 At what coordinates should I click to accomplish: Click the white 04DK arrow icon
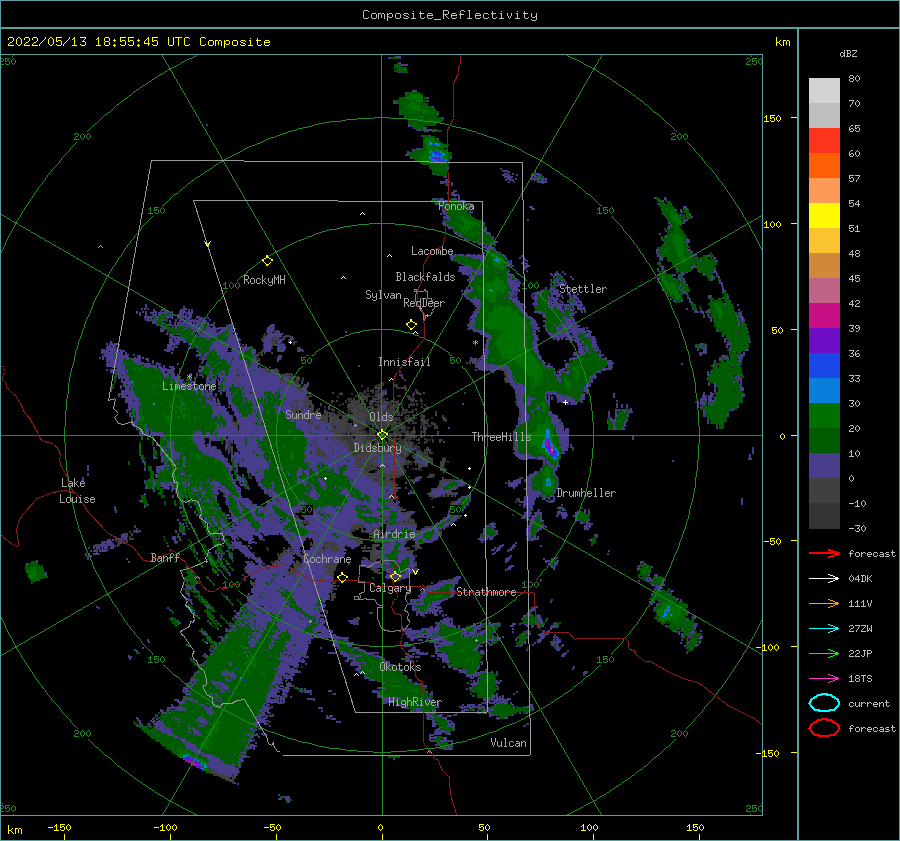[824, 579]
